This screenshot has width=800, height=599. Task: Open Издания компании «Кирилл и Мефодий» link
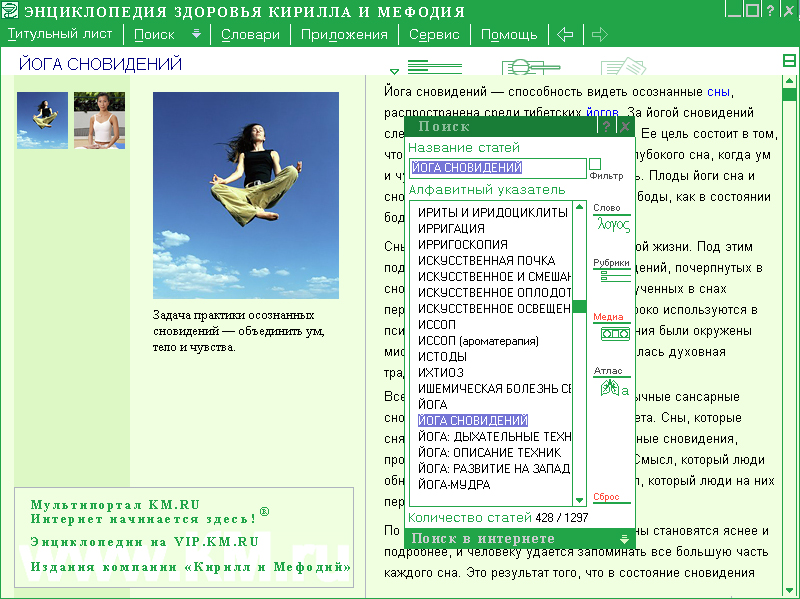pos(190,567)
